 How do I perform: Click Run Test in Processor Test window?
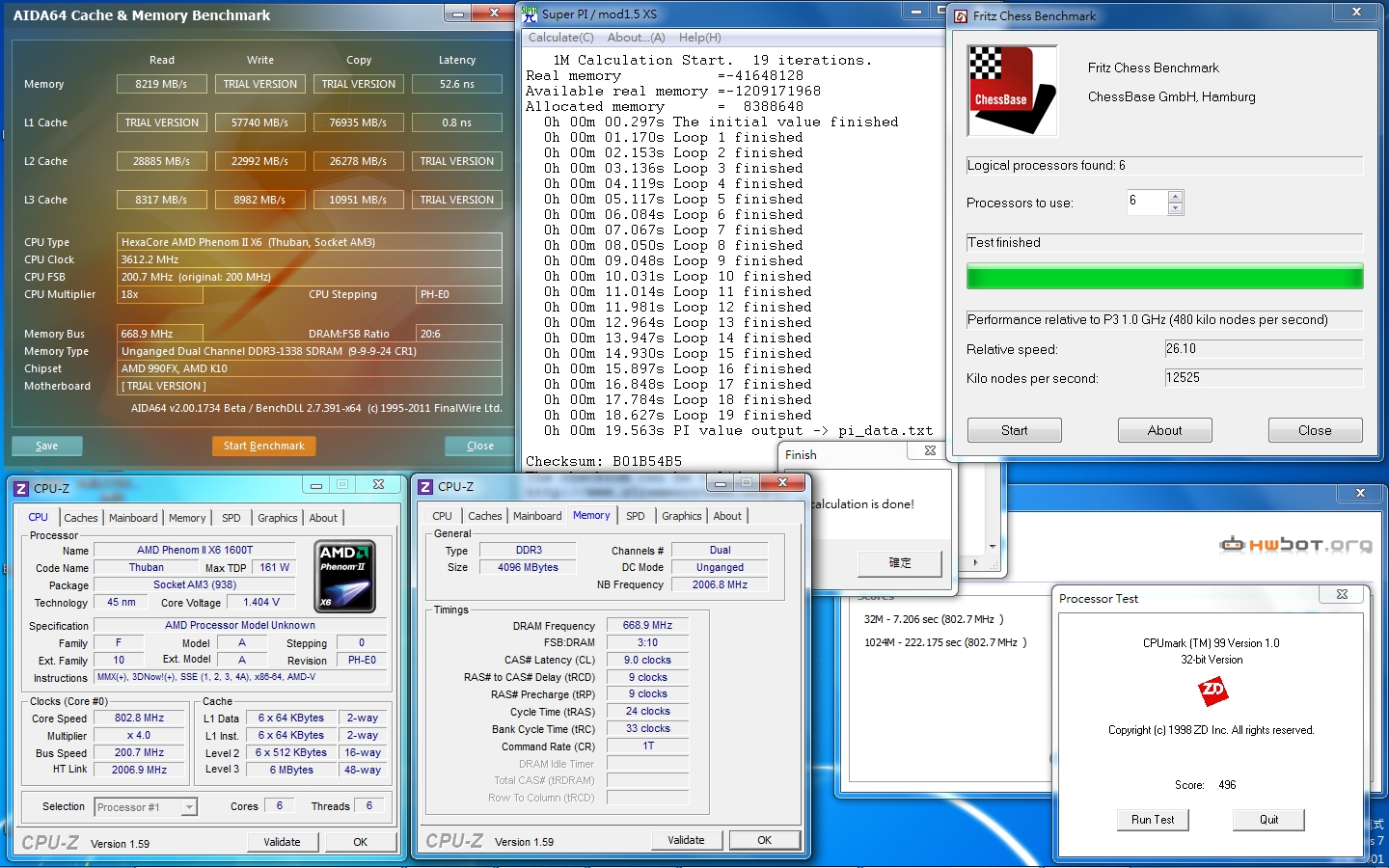(x=1153, y=820)
